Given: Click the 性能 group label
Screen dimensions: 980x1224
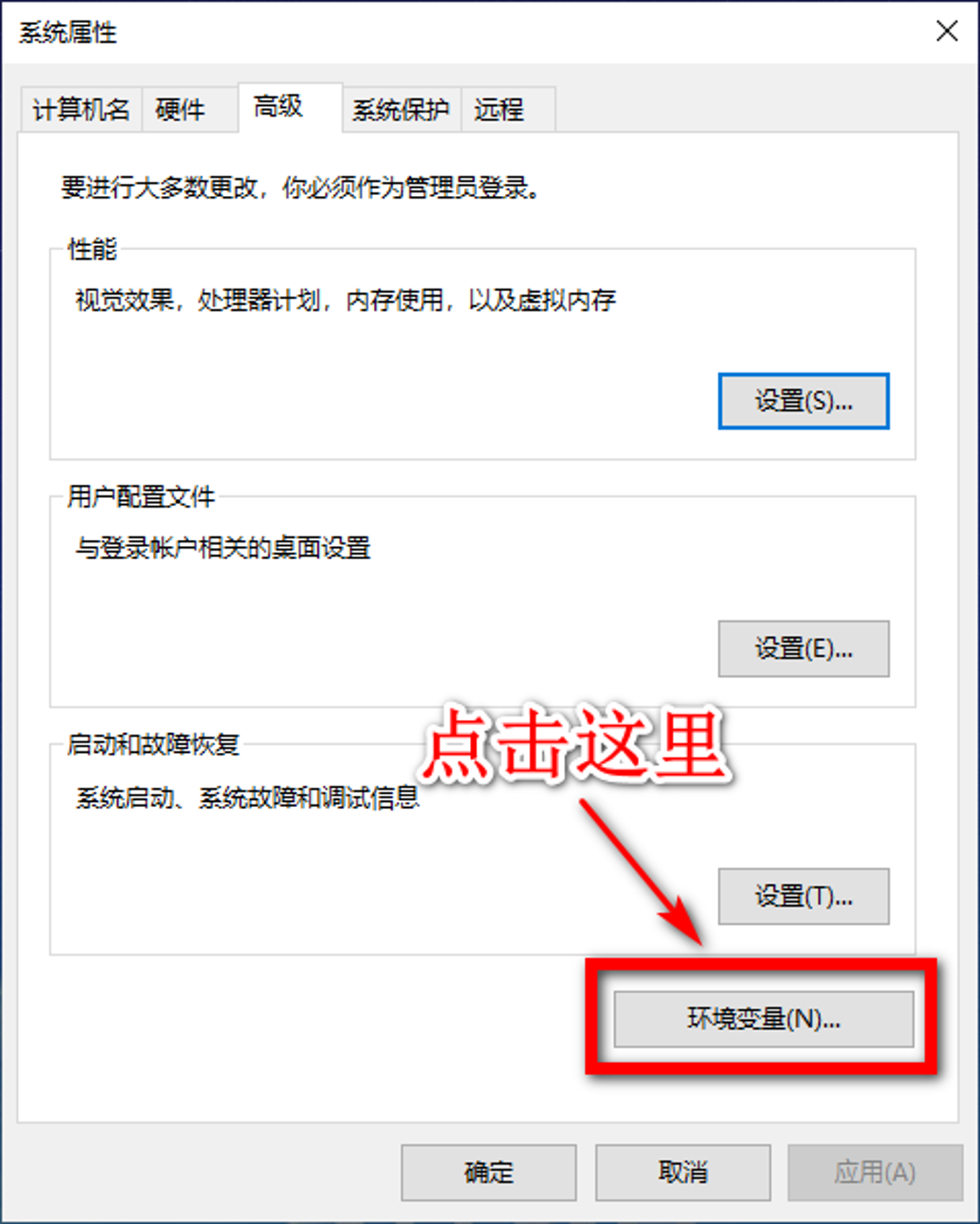Looking at the screenshot, I should point(92,249).
